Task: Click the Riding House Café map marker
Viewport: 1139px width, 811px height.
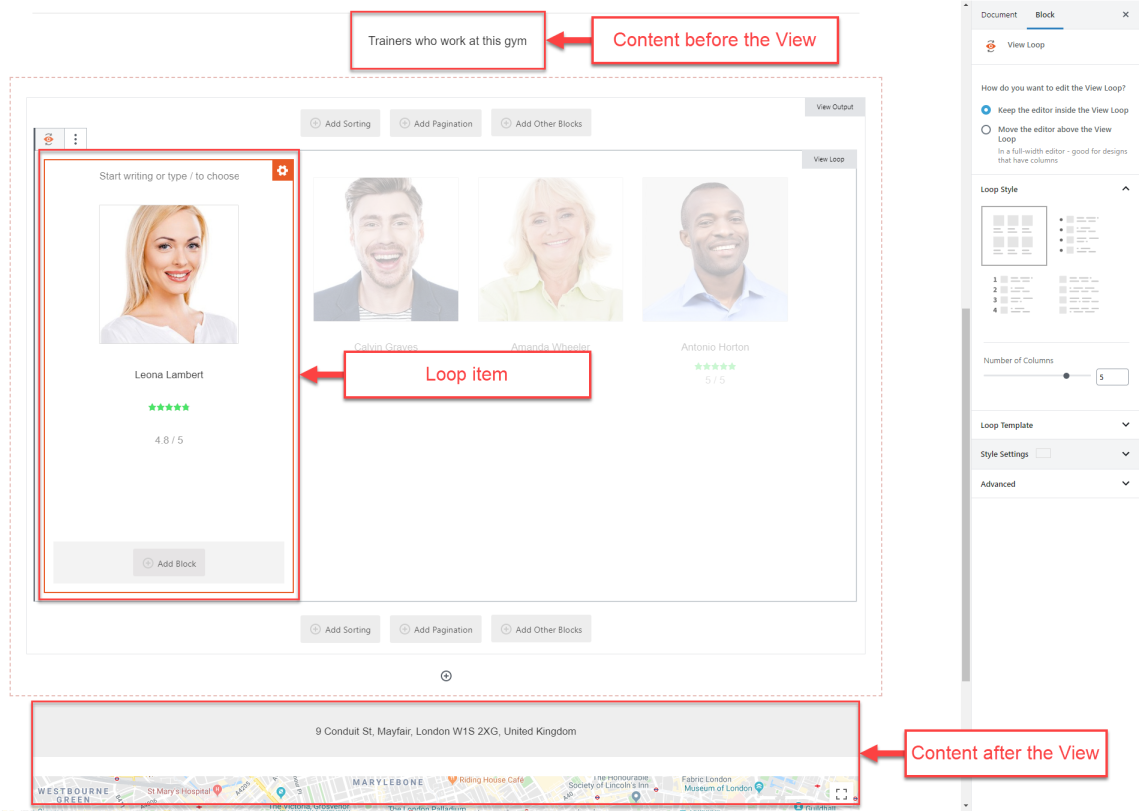Action: [x=453, y=780]
